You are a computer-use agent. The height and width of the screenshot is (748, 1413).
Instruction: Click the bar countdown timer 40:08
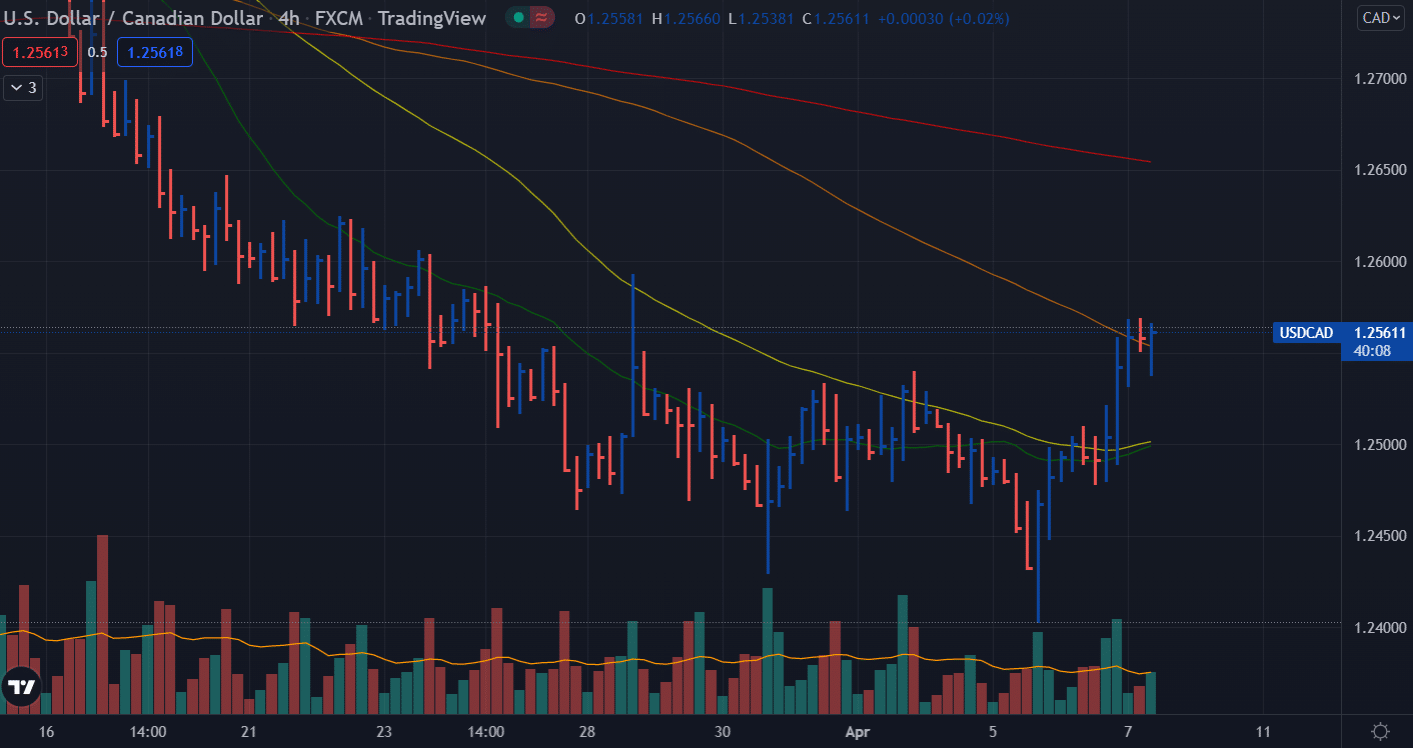[x=1372, y=351]
